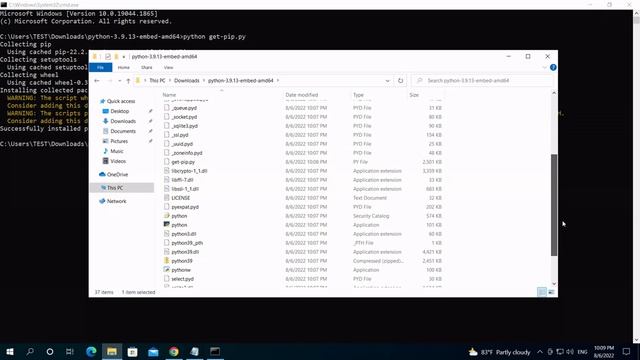Switch to Large icons view layout button
Viewport: 640px width, 360px height.
[551, 292]
